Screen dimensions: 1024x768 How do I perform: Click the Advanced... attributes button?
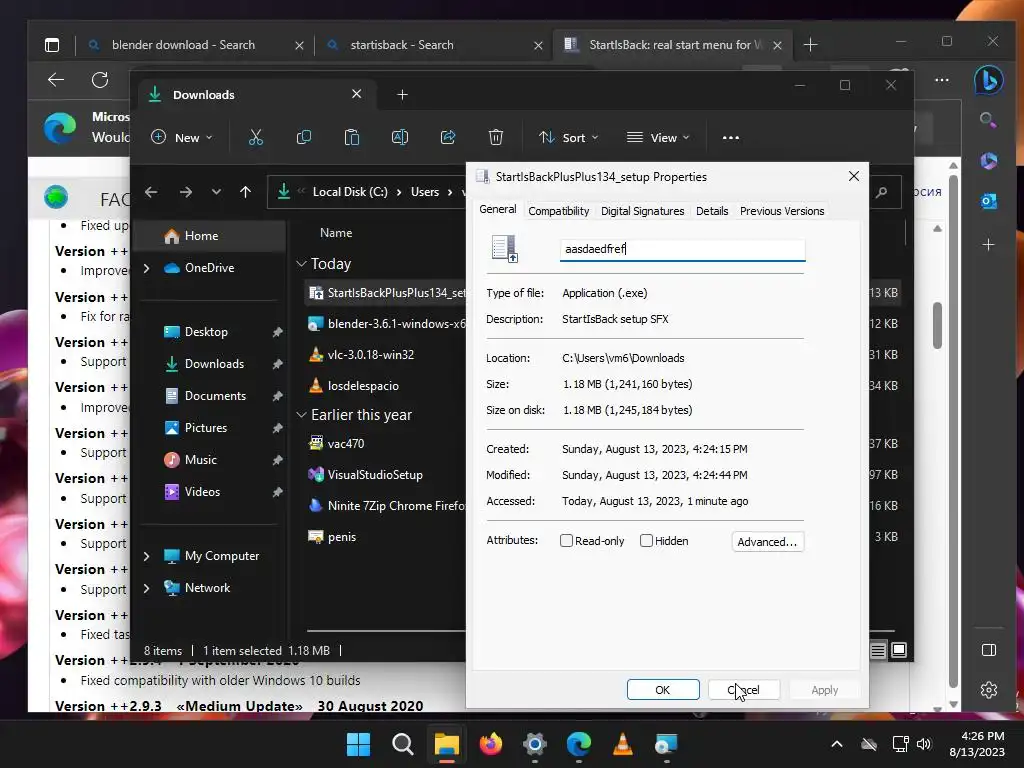click(x=767, y=541)
